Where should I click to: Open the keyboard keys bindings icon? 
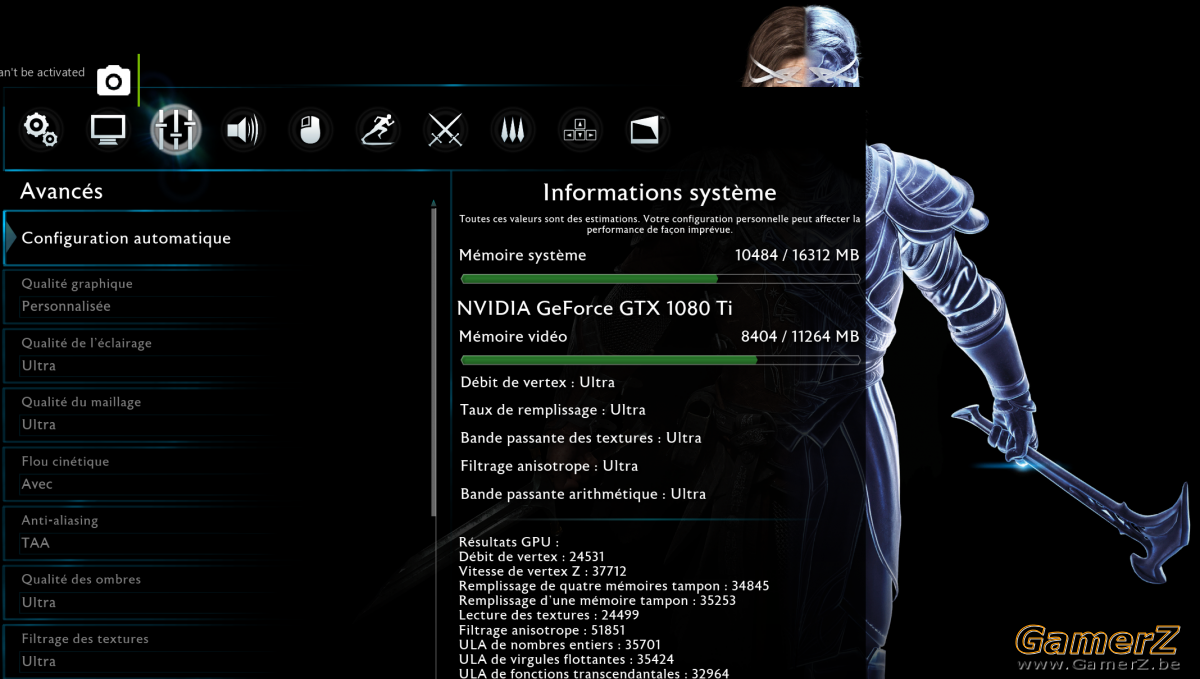pyautogui.click(x=580, y=130)
